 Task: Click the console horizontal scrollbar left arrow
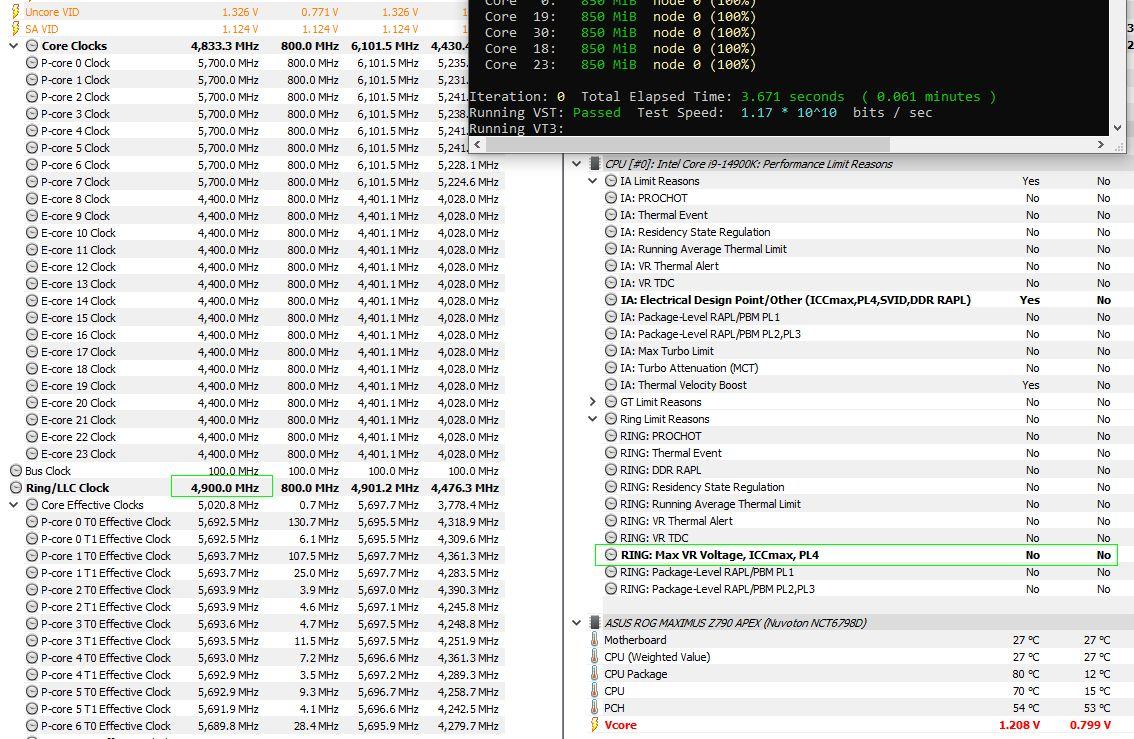476,145
